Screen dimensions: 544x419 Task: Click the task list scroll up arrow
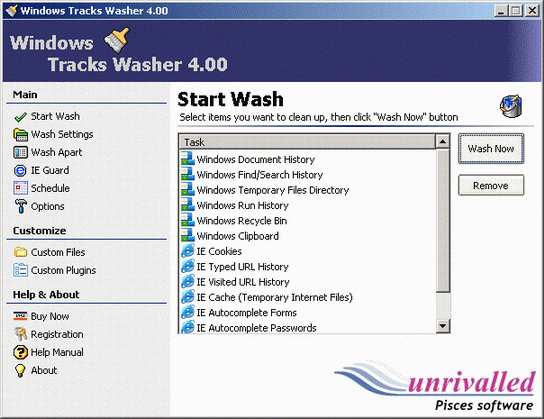442,142
